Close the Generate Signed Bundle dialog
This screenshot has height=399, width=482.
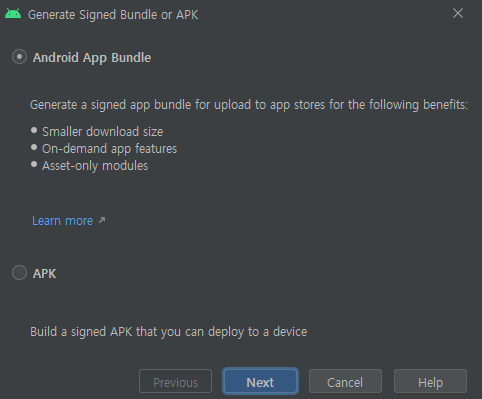pos(458,13)
